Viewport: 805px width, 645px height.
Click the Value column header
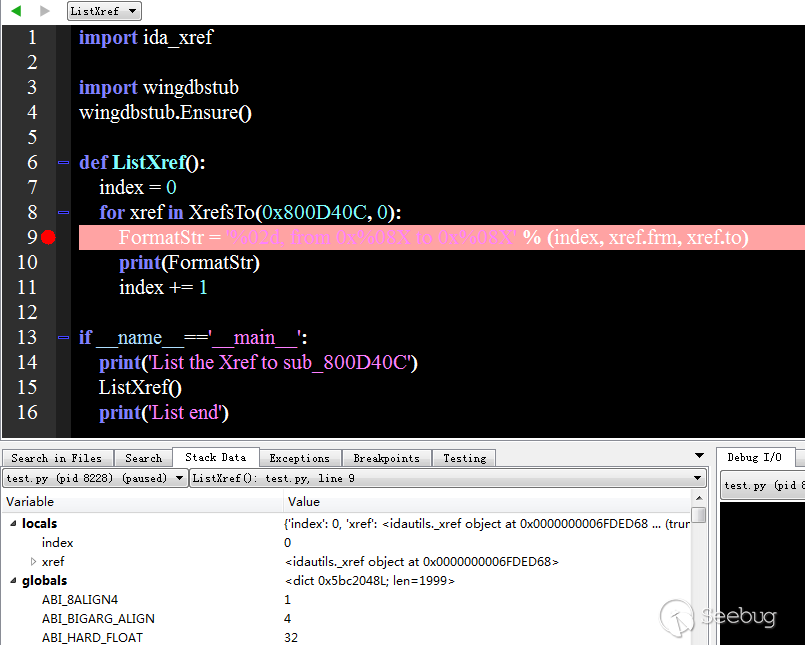pyautogui.click(x=487, y=502)
